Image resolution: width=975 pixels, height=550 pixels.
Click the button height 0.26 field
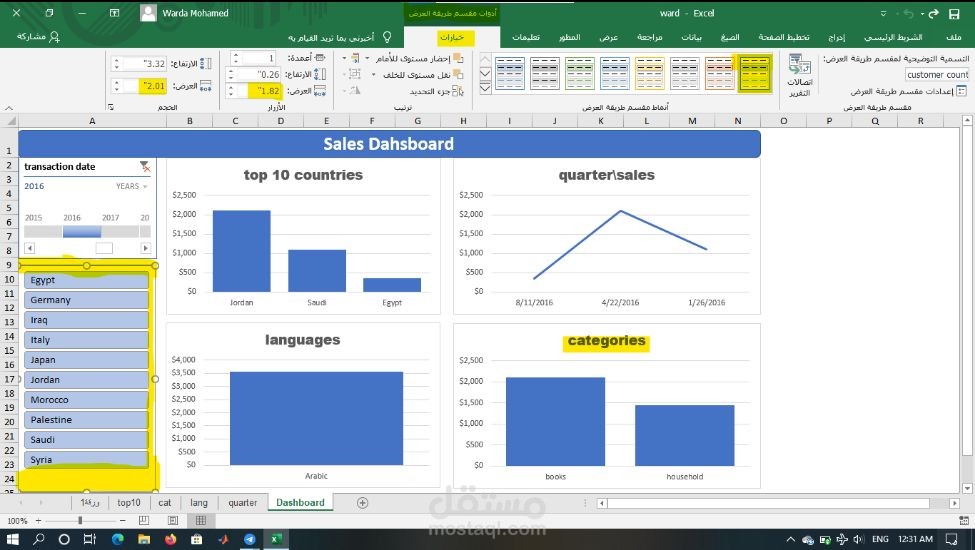(259, 75)
